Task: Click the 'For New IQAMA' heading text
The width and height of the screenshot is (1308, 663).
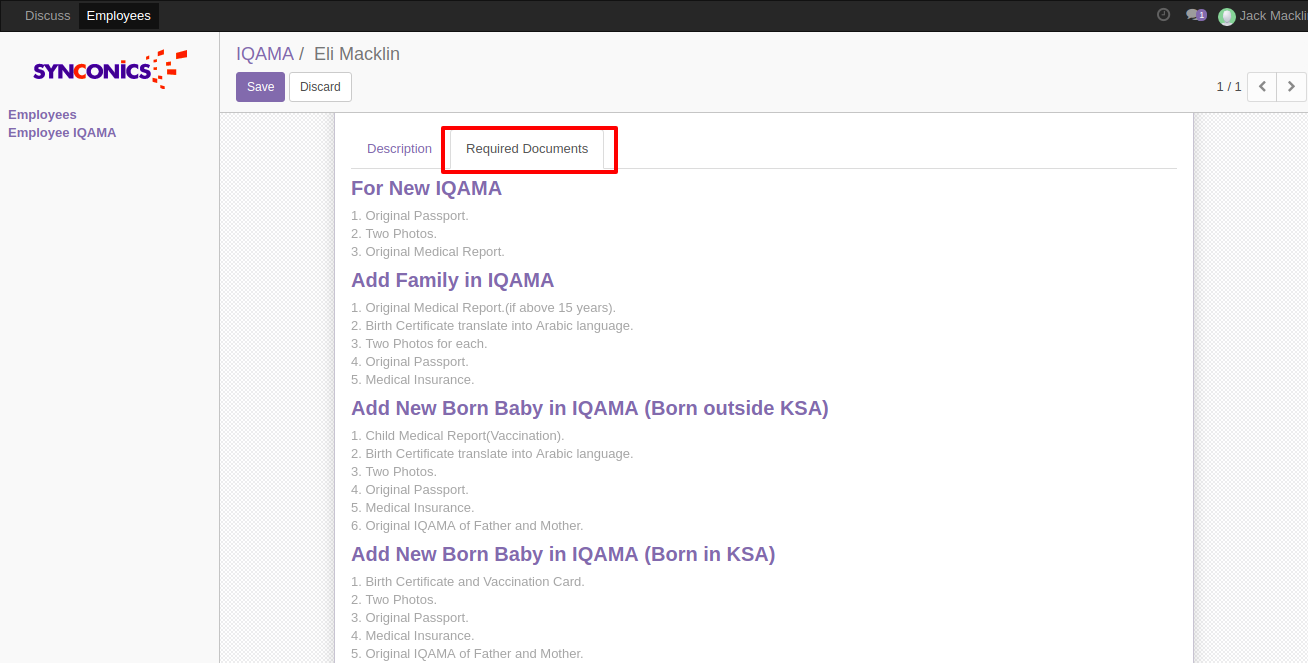Action: [426, 188]
